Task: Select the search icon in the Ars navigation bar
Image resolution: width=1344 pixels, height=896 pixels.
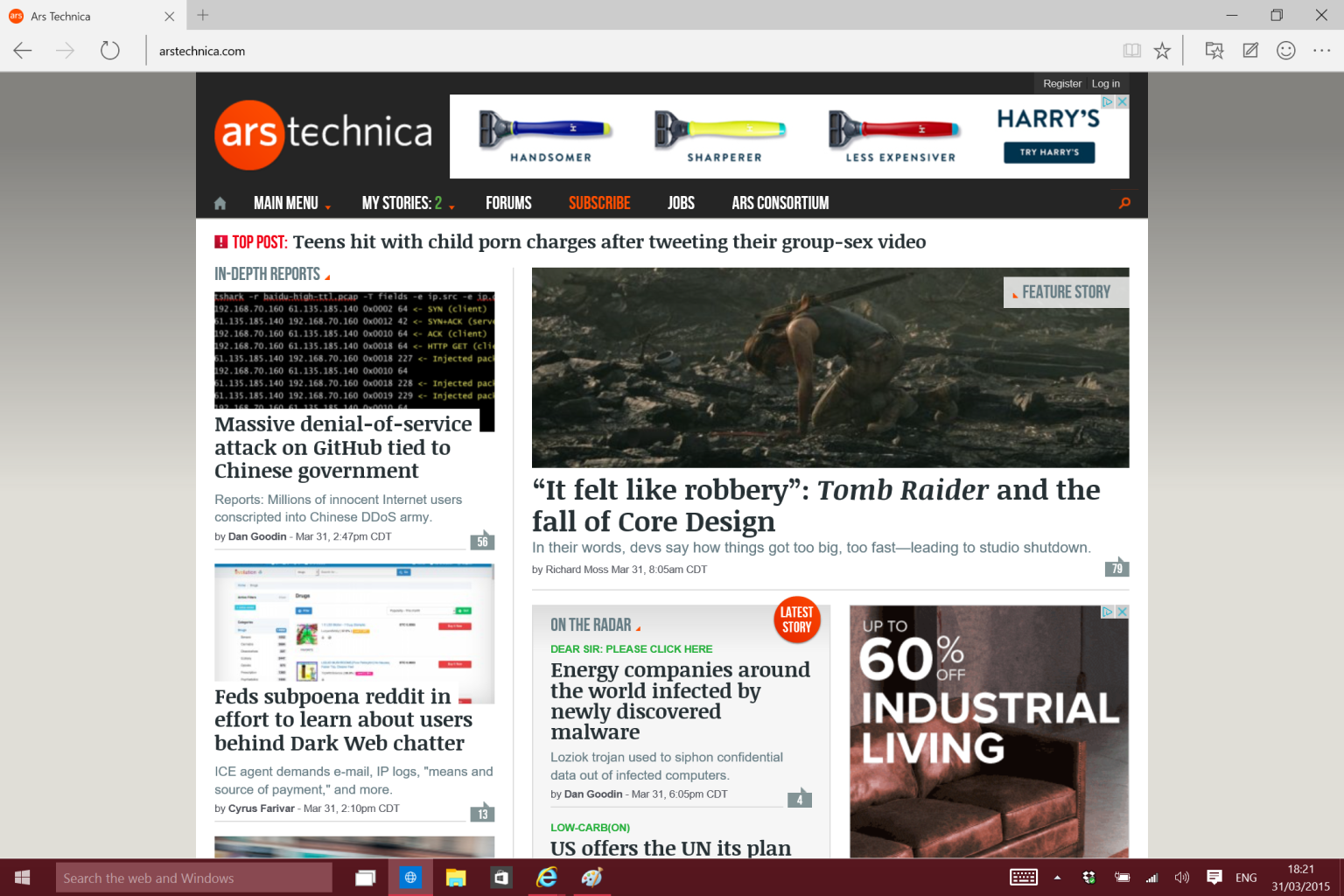Action: click(x=1123, y=202)
